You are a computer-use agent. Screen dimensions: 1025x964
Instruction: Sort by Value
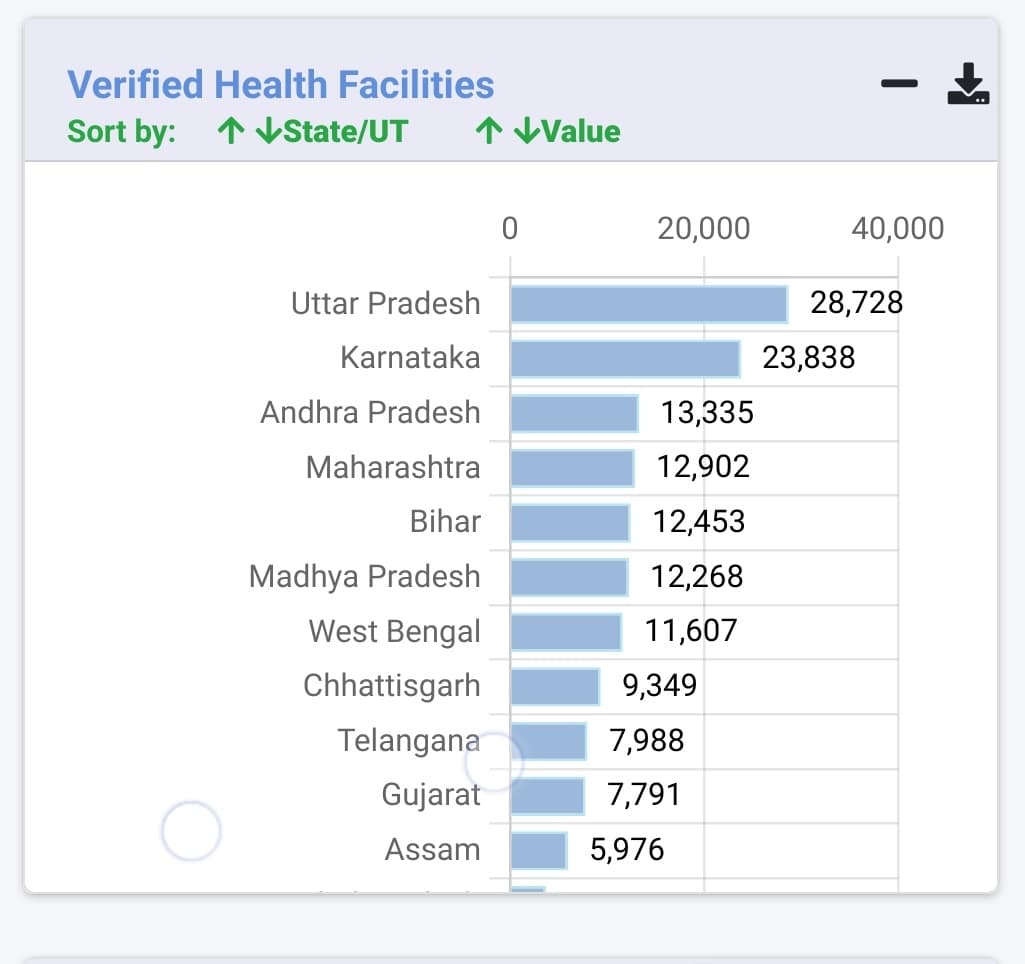548,131
